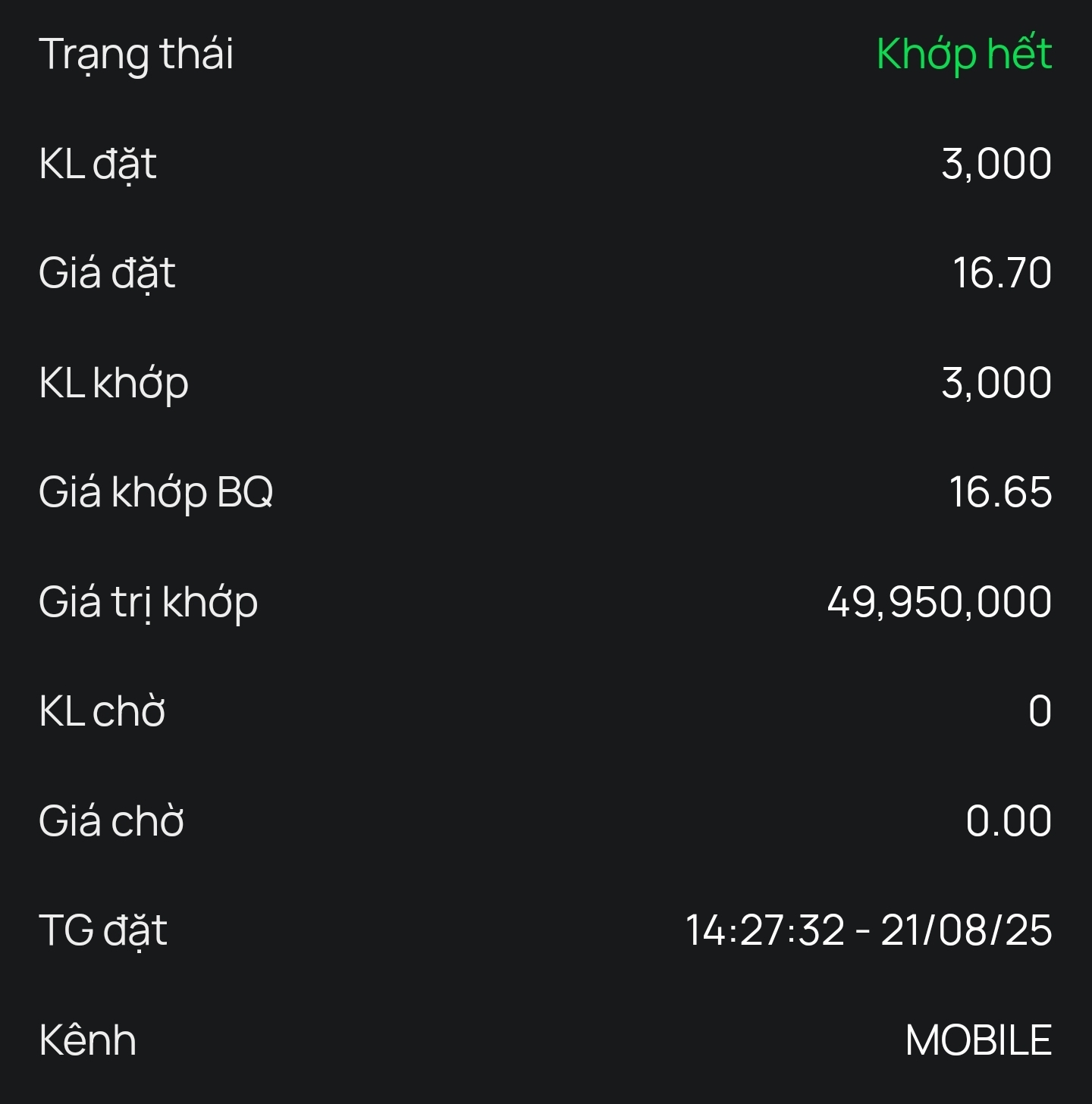Select the 'Giá khớp BQ' label
The width and height of the screenshot is (1092, 1104).
tap(155, 492)
